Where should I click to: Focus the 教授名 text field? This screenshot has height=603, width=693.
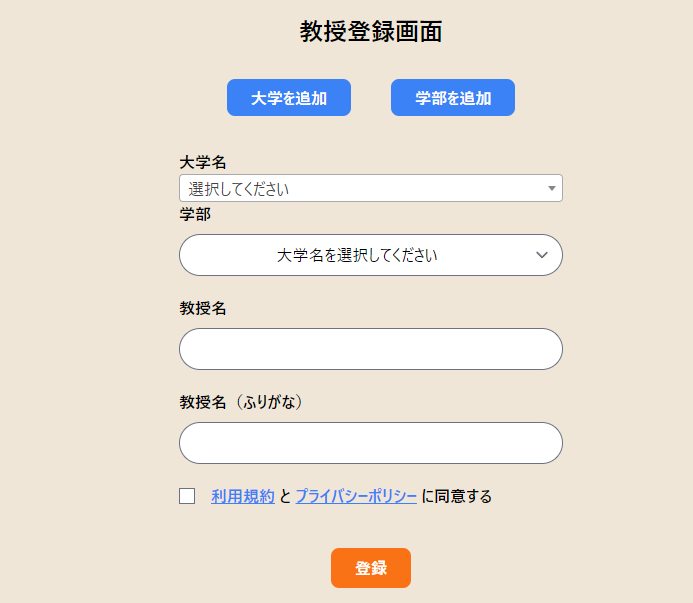[371, 349]
